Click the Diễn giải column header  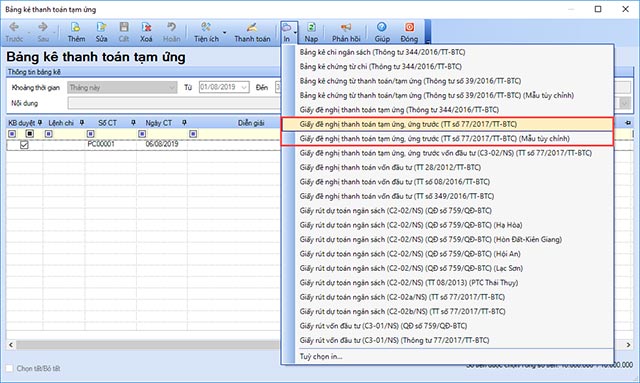click(x=251, y=123)
